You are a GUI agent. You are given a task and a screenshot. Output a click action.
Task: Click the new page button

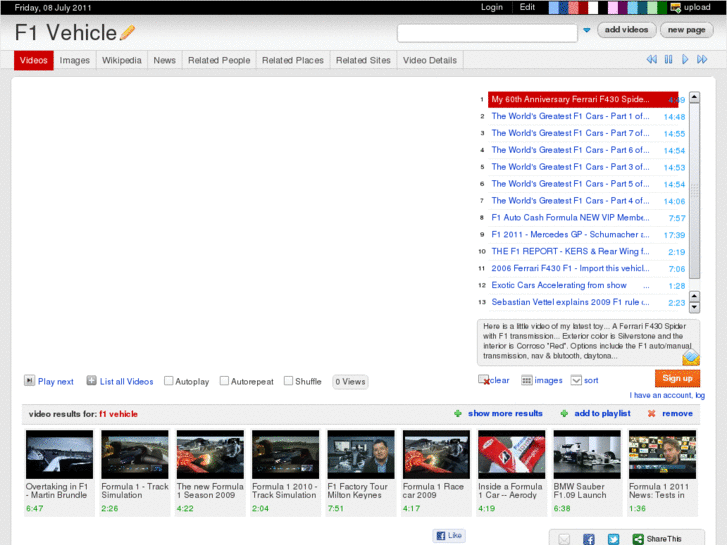686,30
